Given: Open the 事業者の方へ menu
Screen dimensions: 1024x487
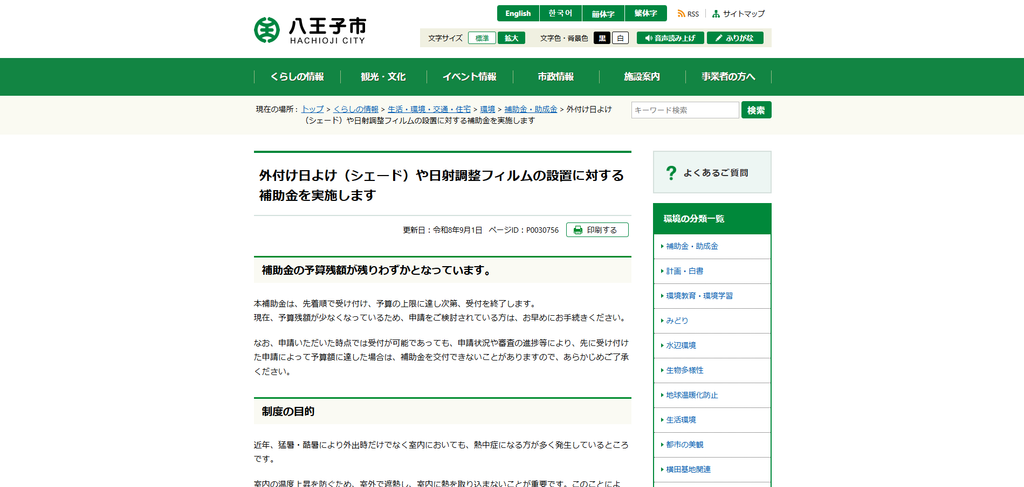Looking at the screenshot, I should pyautogui.click(x=728, y=77).
